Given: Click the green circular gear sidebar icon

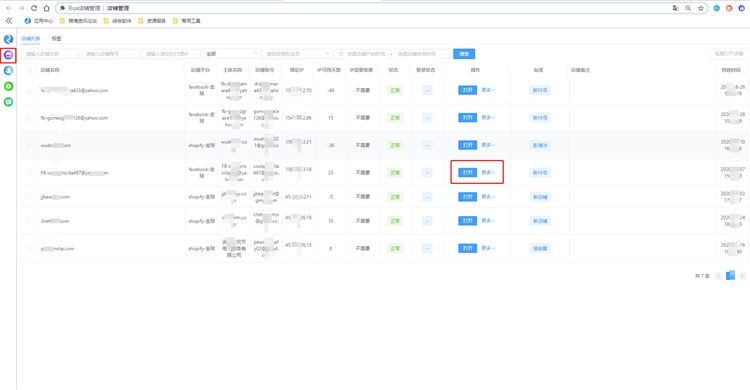Looking at the screenshot, I should 8,86.
